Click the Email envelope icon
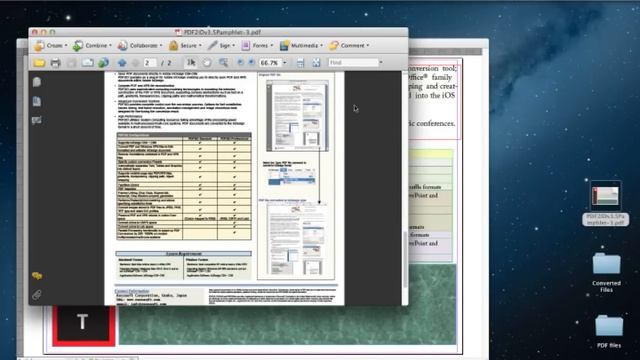Image resolution: width=640 pixels, height=360 pixels. (x=87, y=62)
